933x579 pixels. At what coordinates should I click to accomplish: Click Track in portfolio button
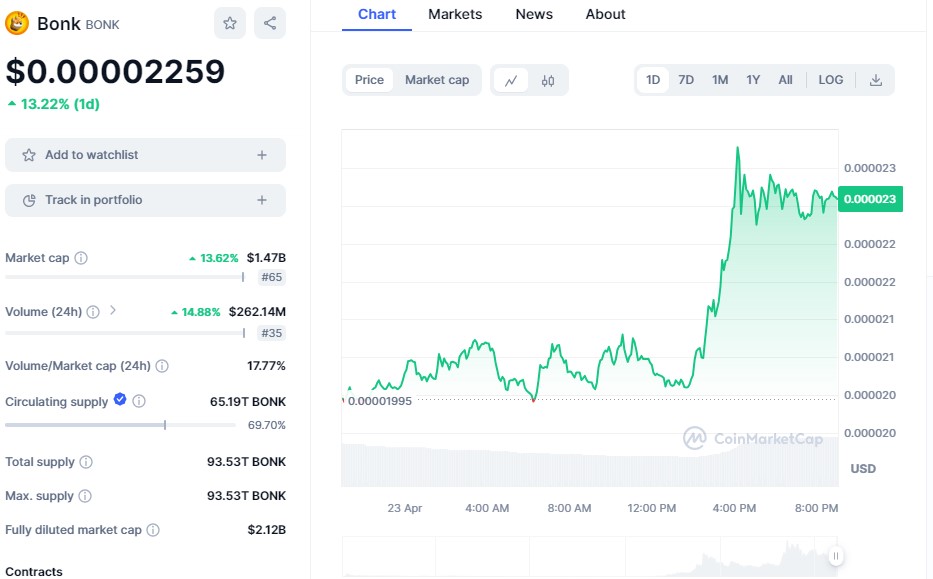pos(145,200)
